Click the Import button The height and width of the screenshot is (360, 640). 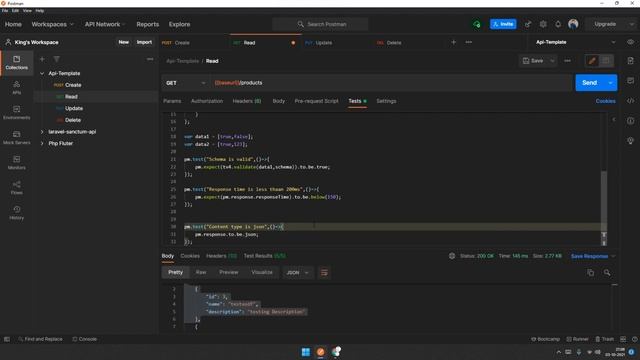pos(144,42)
